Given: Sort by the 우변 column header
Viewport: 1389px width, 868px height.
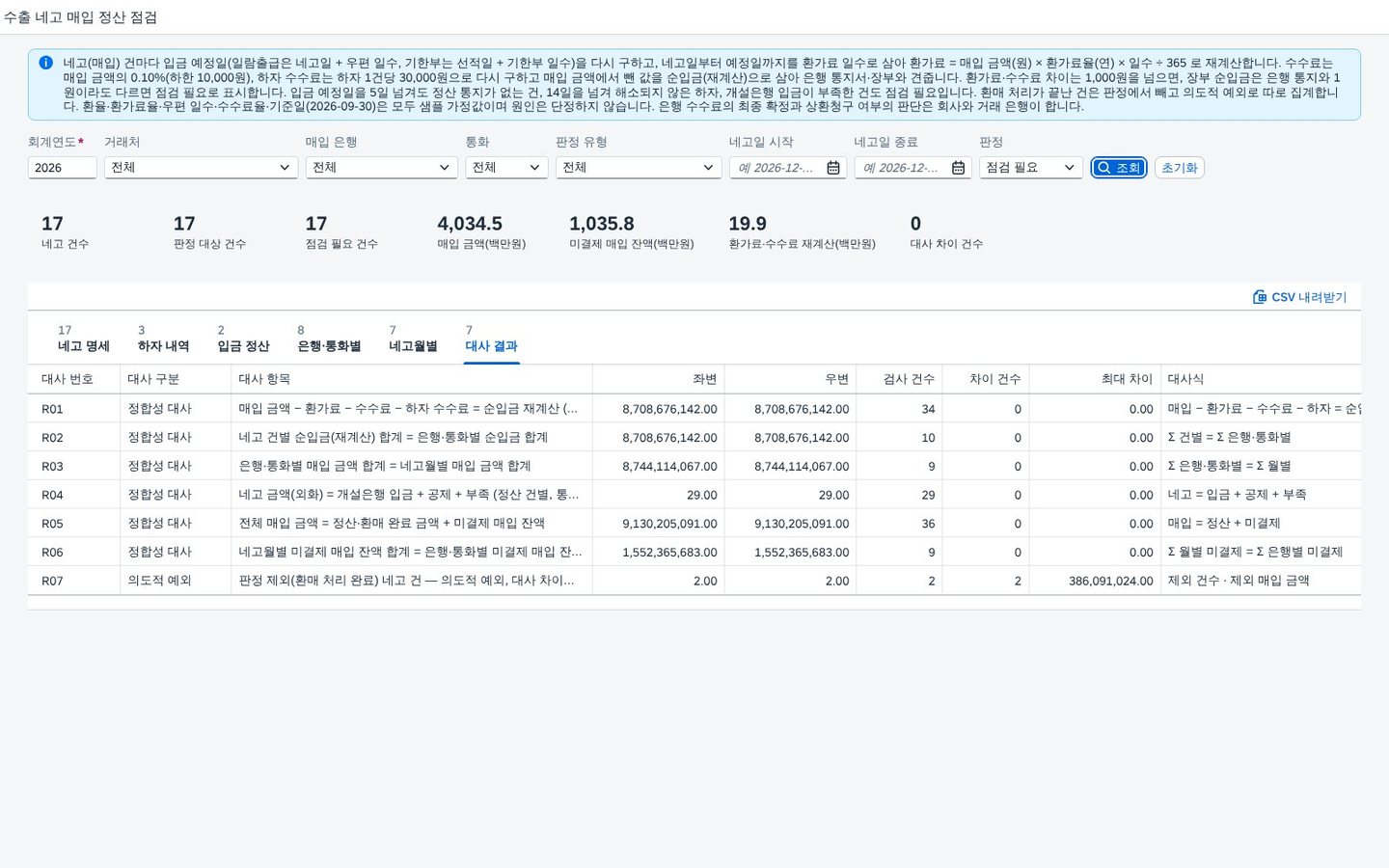Looking at the screenshot, I should (x=790, y=379).
